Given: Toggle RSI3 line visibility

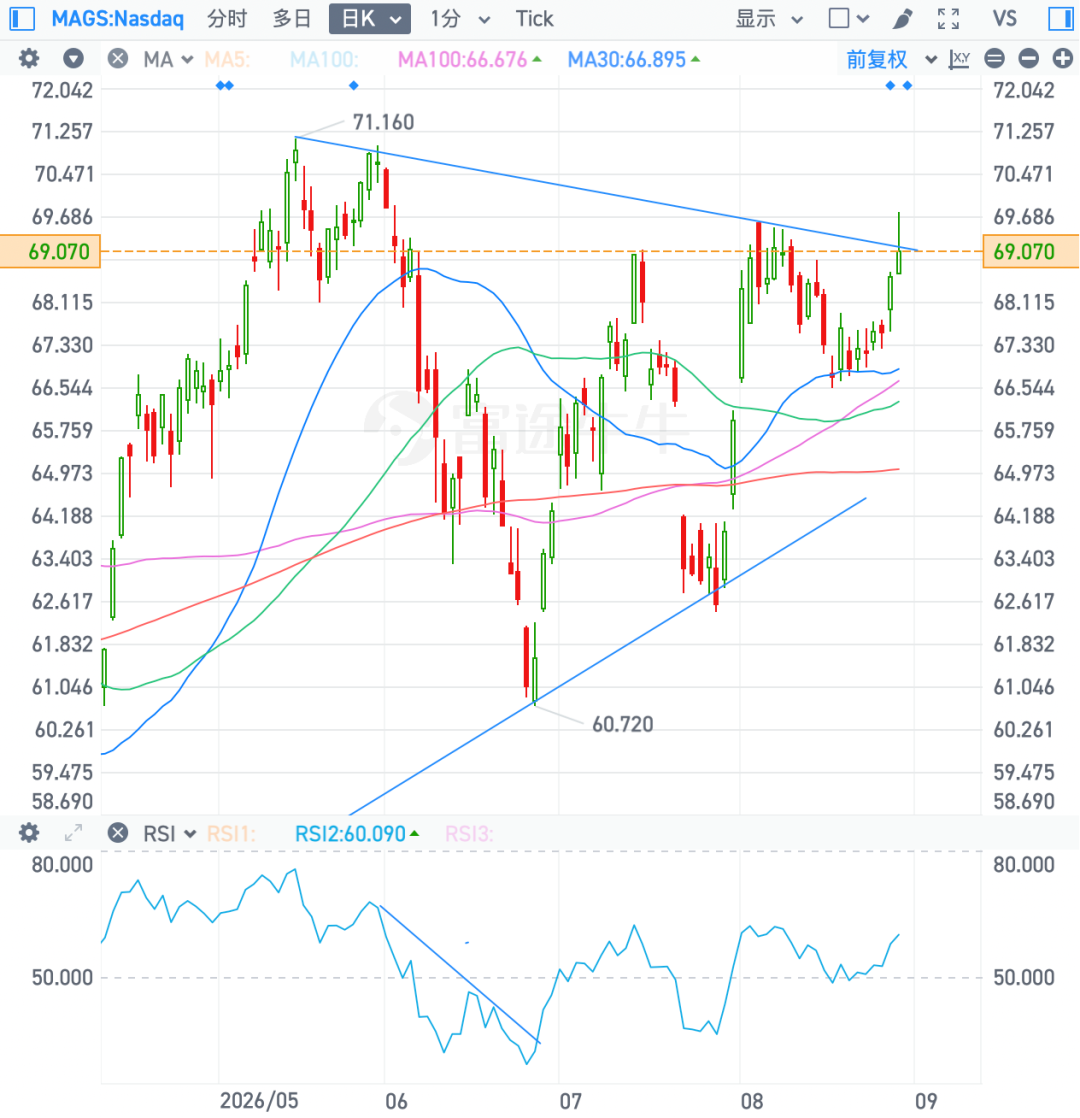Looking at the screenshot, I should point(469,834).
